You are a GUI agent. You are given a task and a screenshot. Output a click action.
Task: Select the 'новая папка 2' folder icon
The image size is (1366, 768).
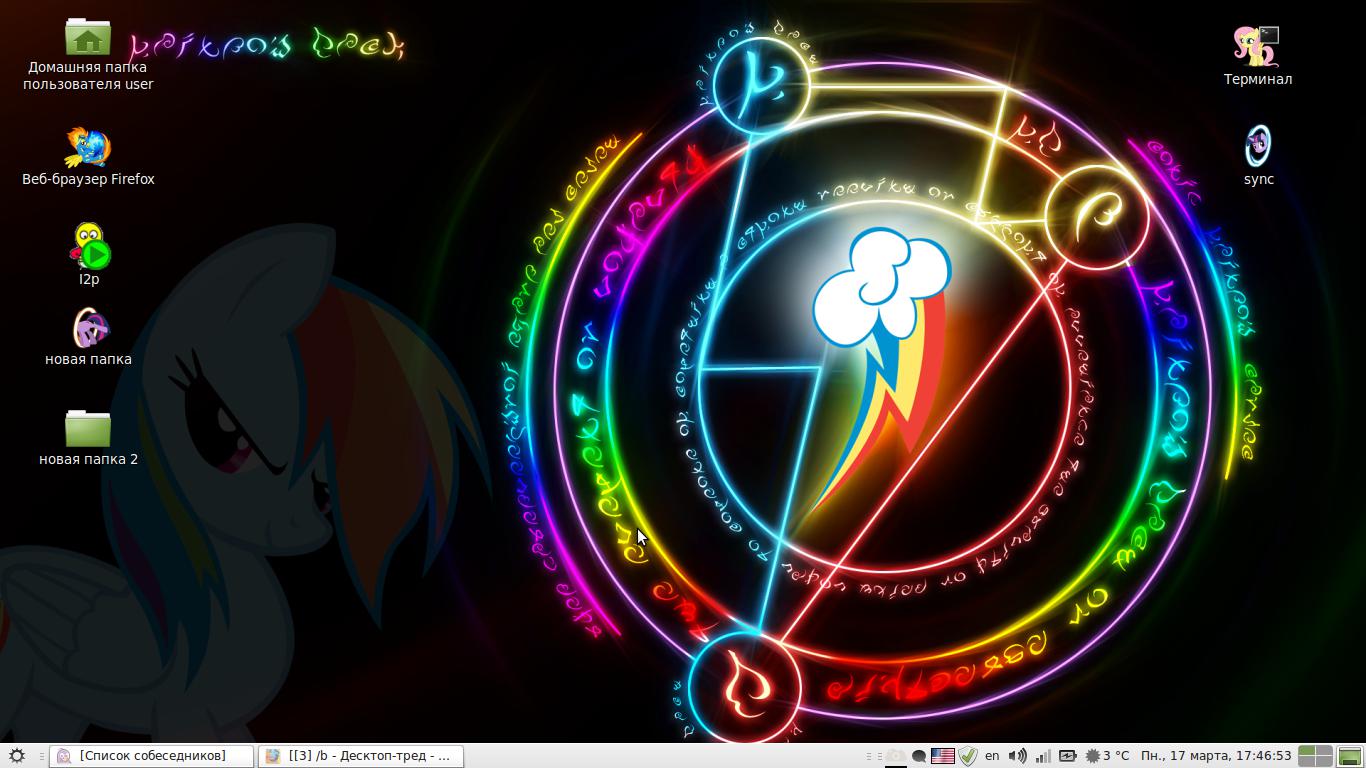[88, 428]
